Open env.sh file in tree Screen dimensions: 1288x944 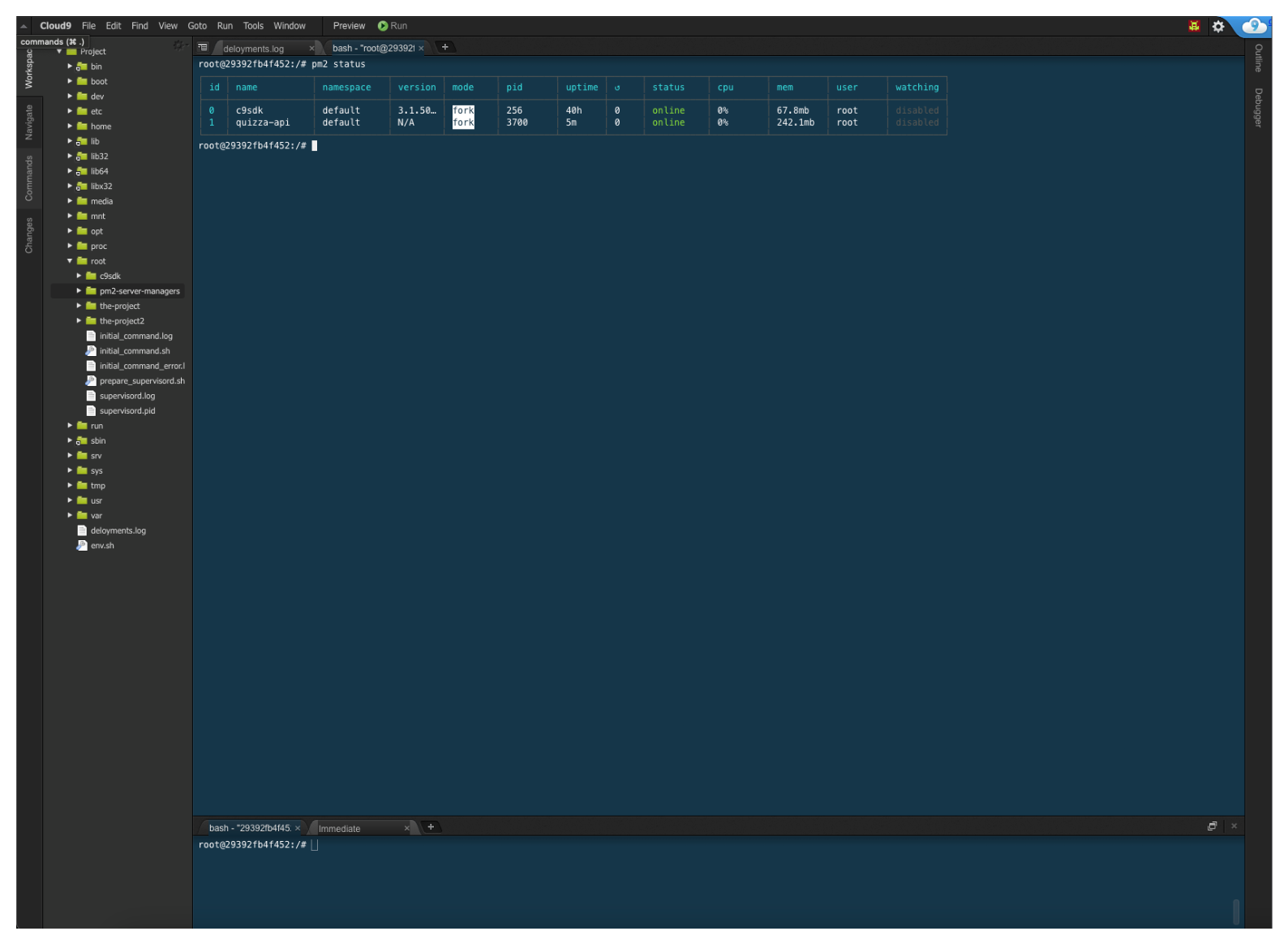pyautogui.click(x=96, y=546)
